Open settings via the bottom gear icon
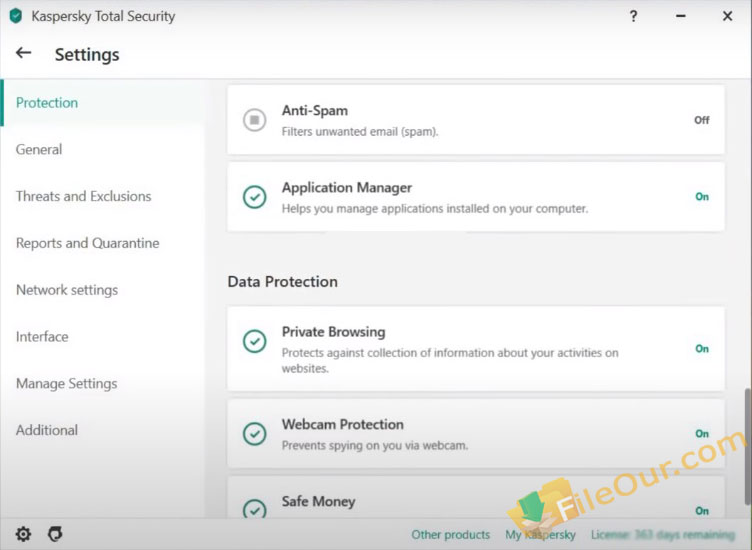The image size is (752, 550). pyautogui.click(x=23, y=534)
